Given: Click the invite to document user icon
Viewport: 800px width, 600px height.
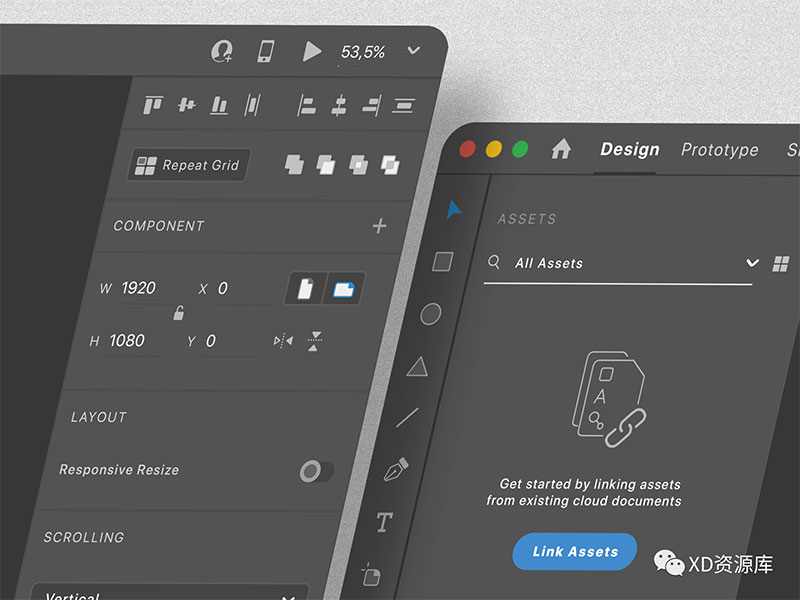Looking at the screenshot, I should click(x=222, y=51).
